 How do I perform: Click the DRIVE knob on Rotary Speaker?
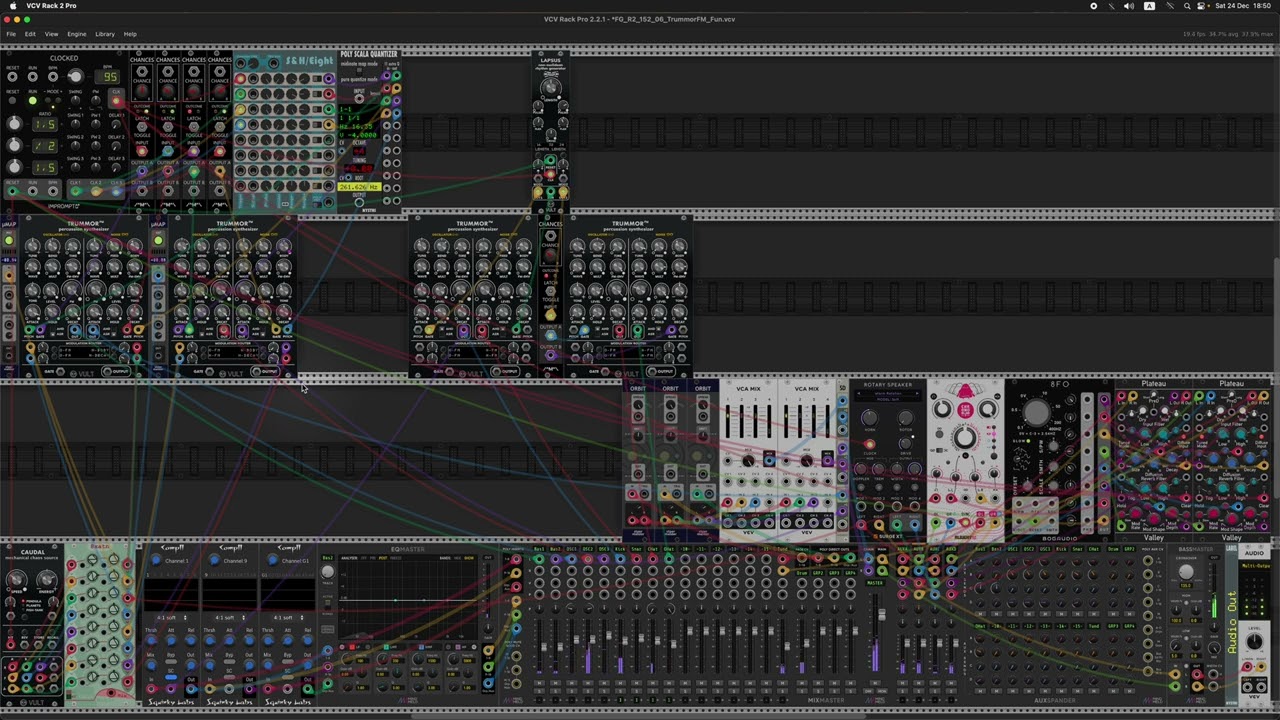pos(906,443)
